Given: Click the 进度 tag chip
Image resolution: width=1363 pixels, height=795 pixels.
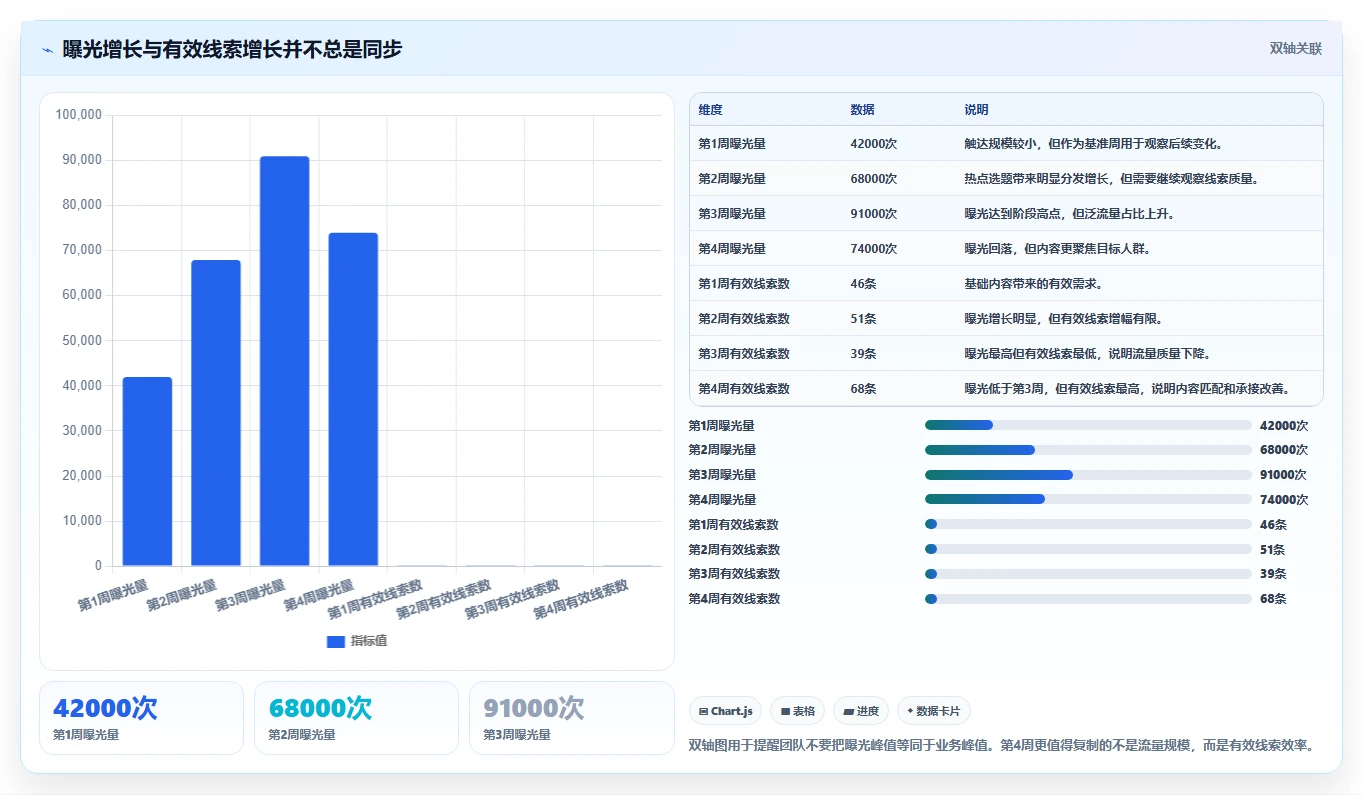Looking at the screenshot, I should (861, 711).
